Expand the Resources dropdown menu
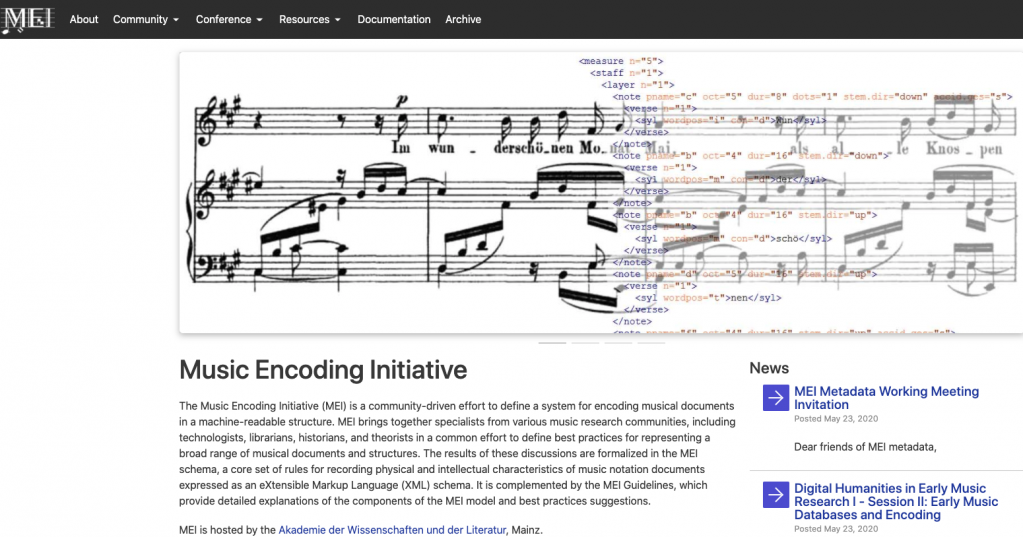The width and height of the screenshot is (1023, 537). [310, 20]
